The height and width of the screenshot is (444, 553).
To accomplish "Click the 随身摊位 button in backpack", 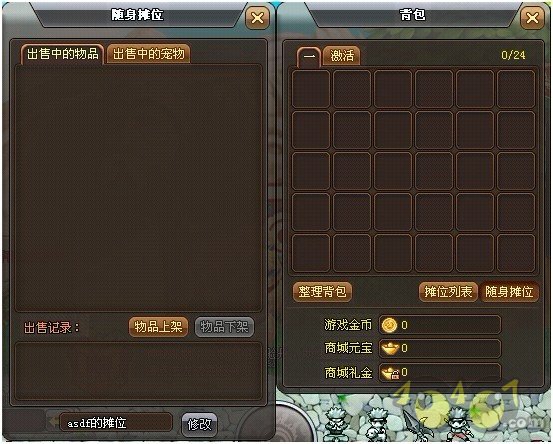I will click(509, 292).
